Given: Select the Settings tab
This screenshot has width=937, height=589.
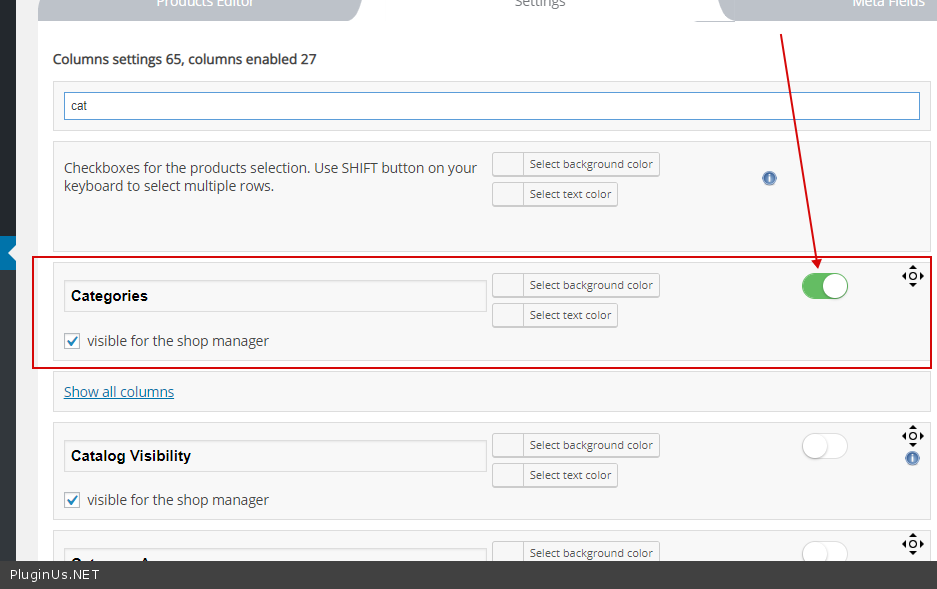Looking at the screenshot, I should 540,4.
